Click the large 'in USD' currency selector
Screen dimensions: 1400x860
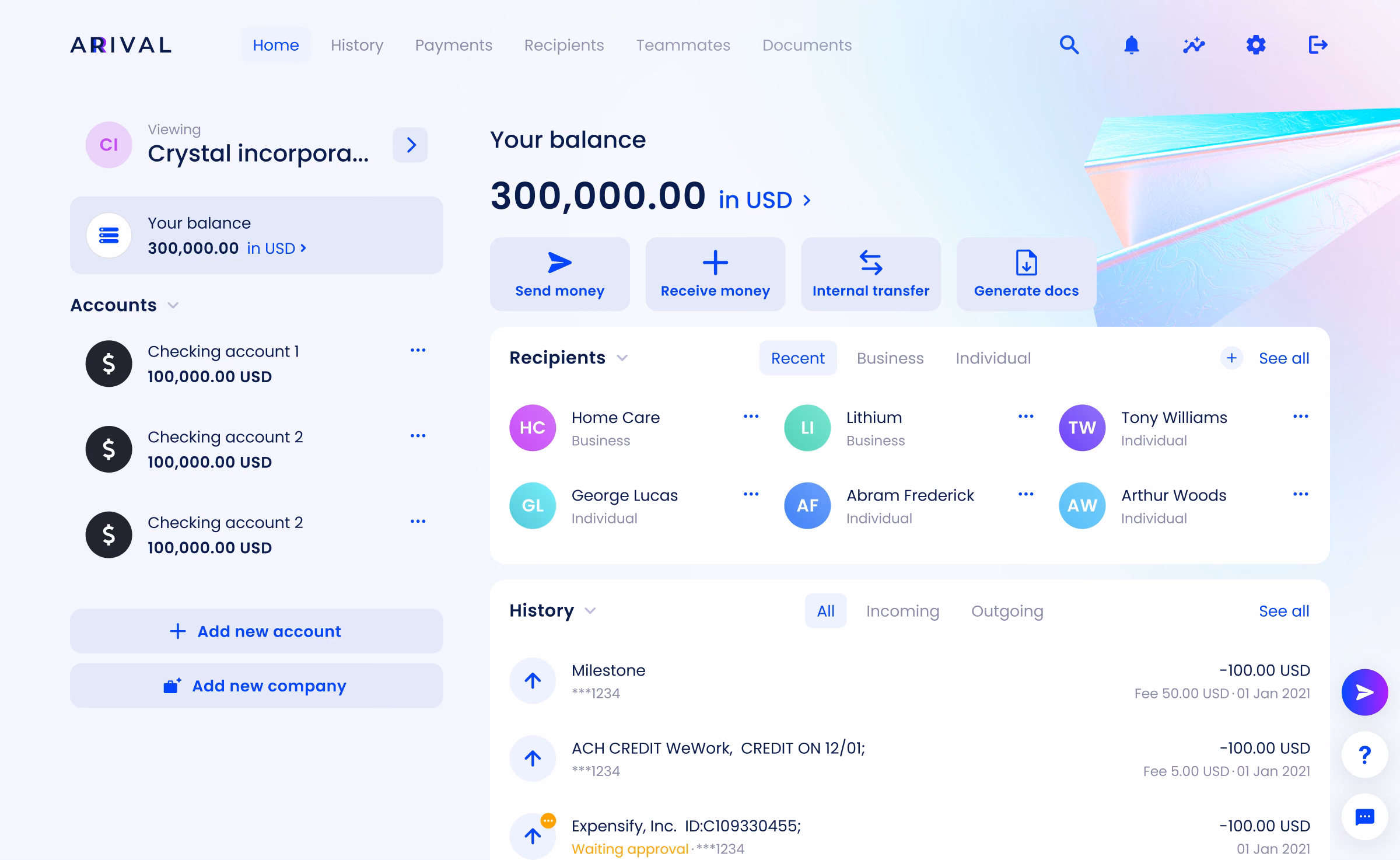764,200
